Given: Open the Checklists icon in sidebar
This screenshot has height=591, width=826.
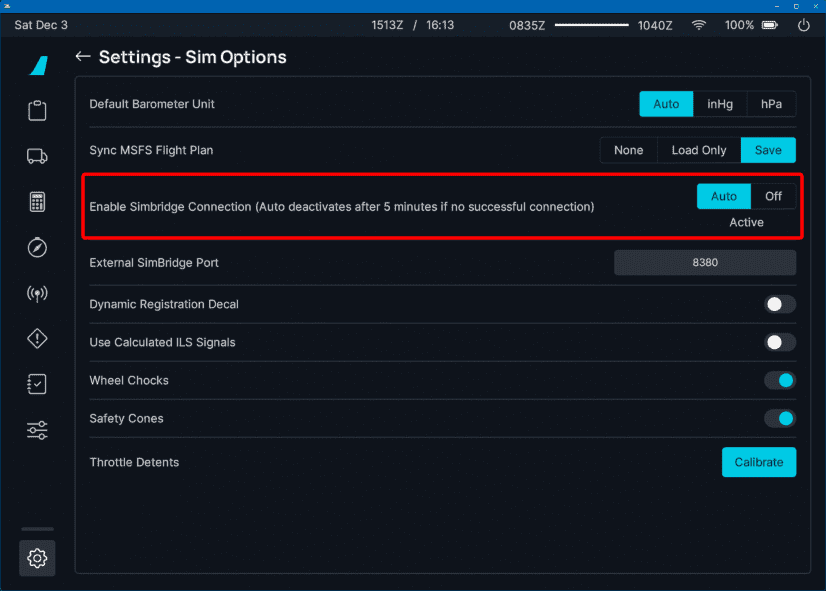Looking at the screenshot, I should click(x=37, y=385).
